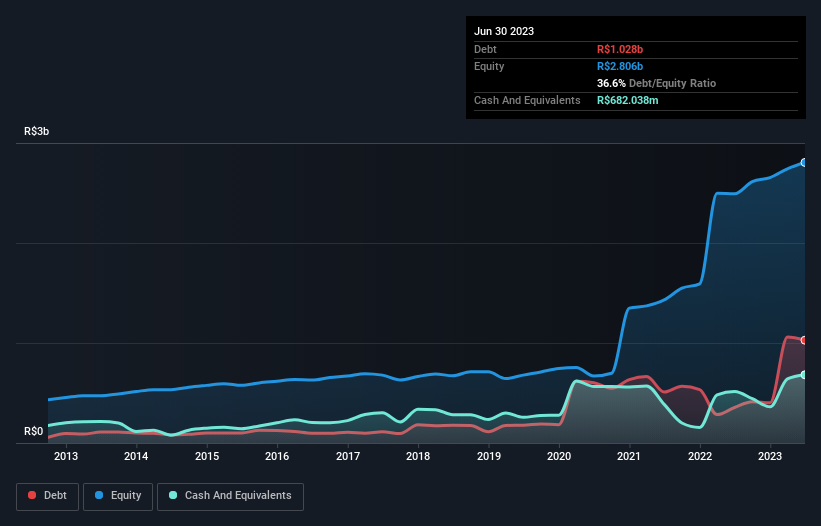Click the 2015 x-axis label

click(207, 456)
